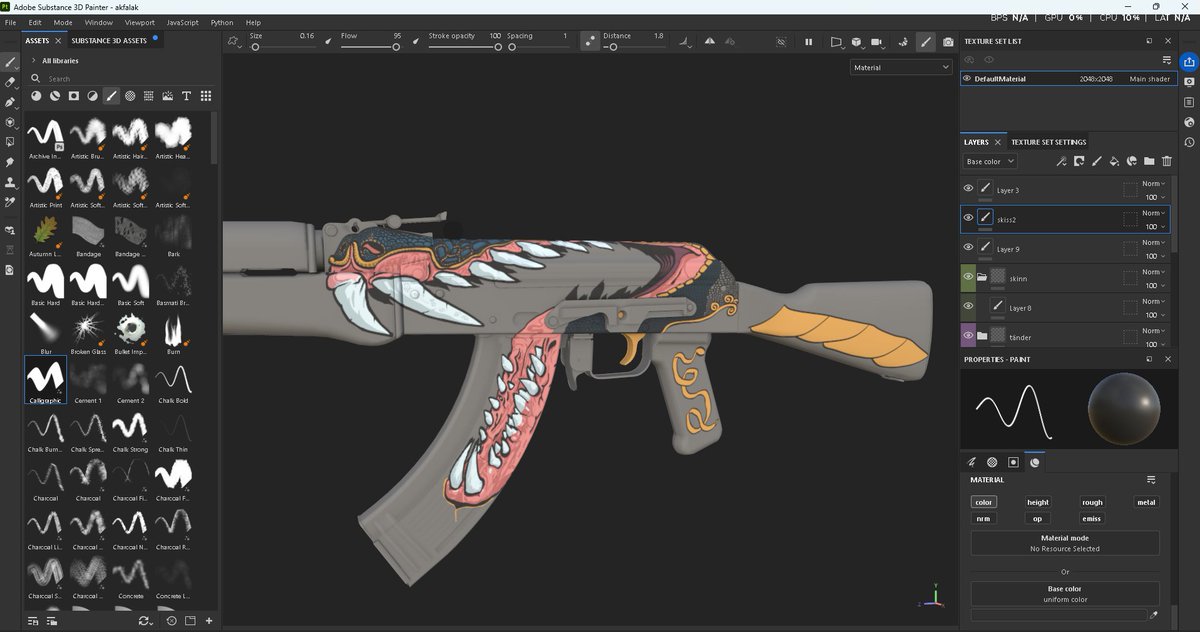
Task: Toggle the metal channel button
Action: (1146, 502)
